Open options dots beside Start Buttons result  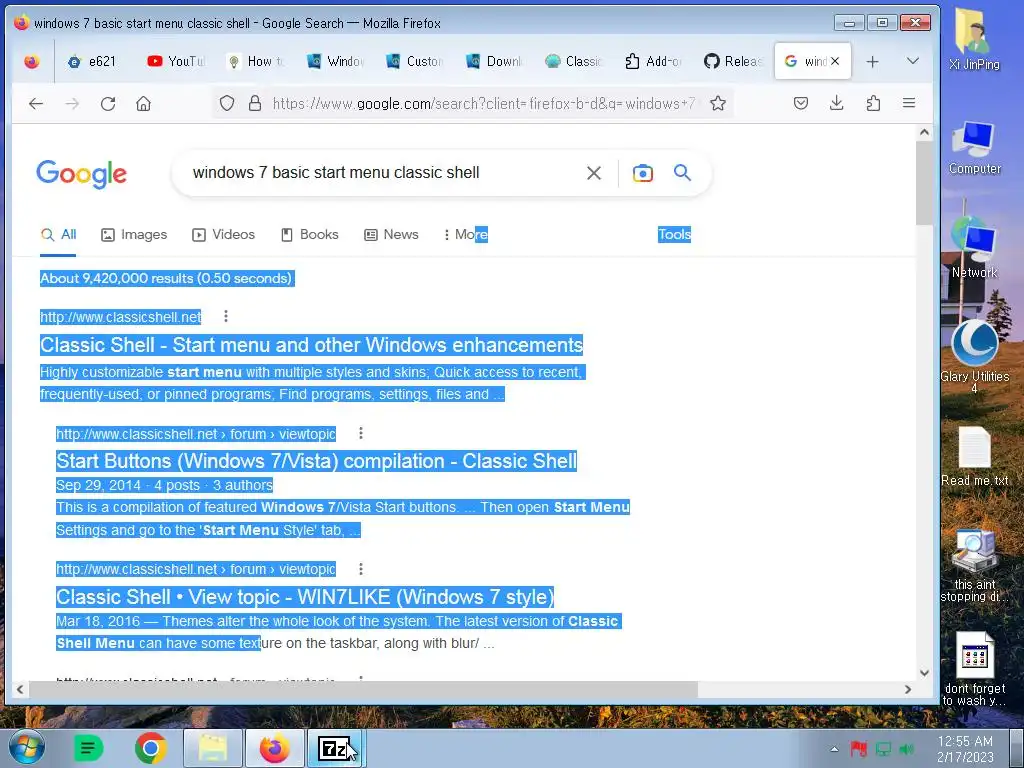coord(360,433)
